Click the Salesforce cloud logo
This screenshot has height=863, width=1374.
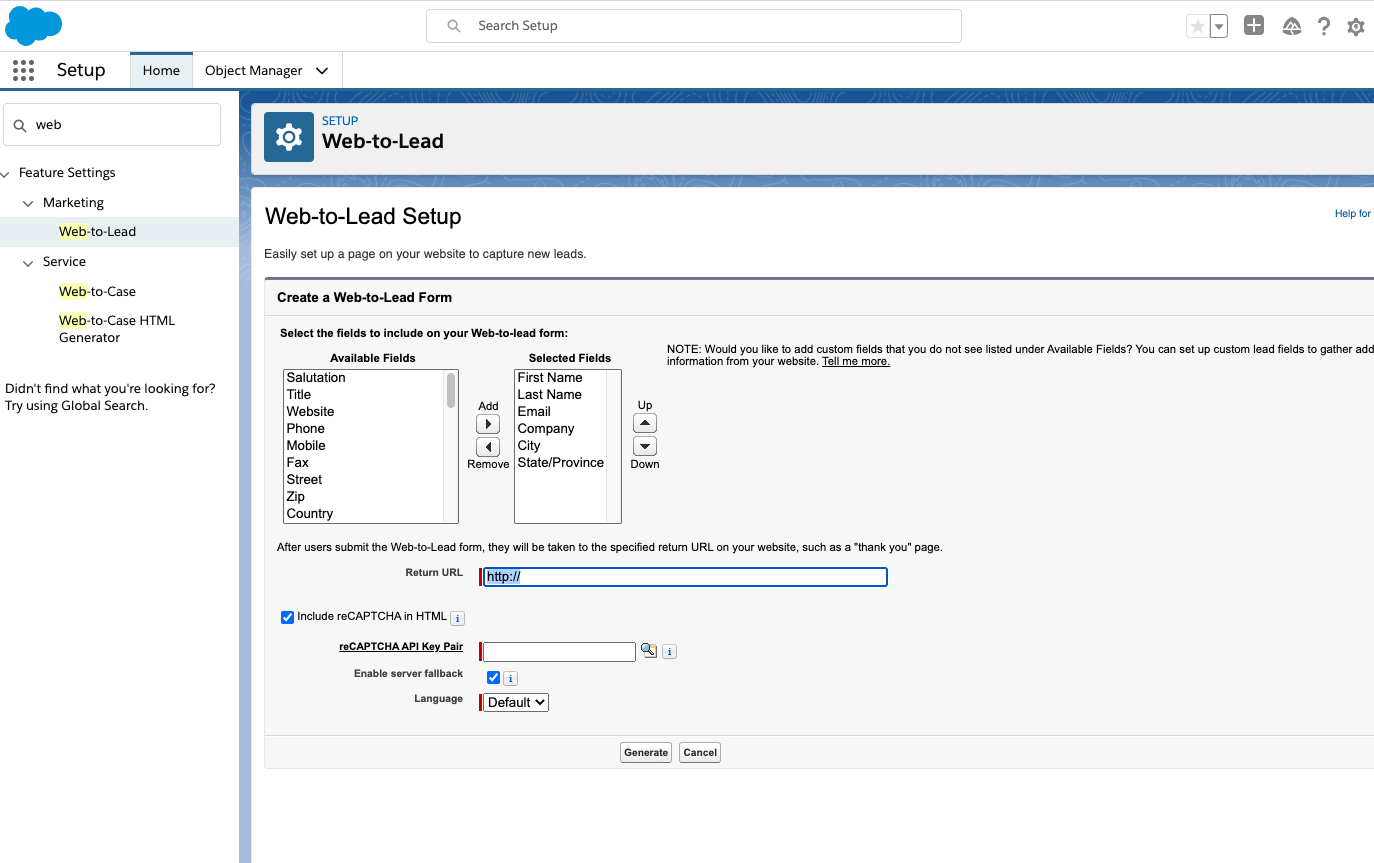click(34, 25)
